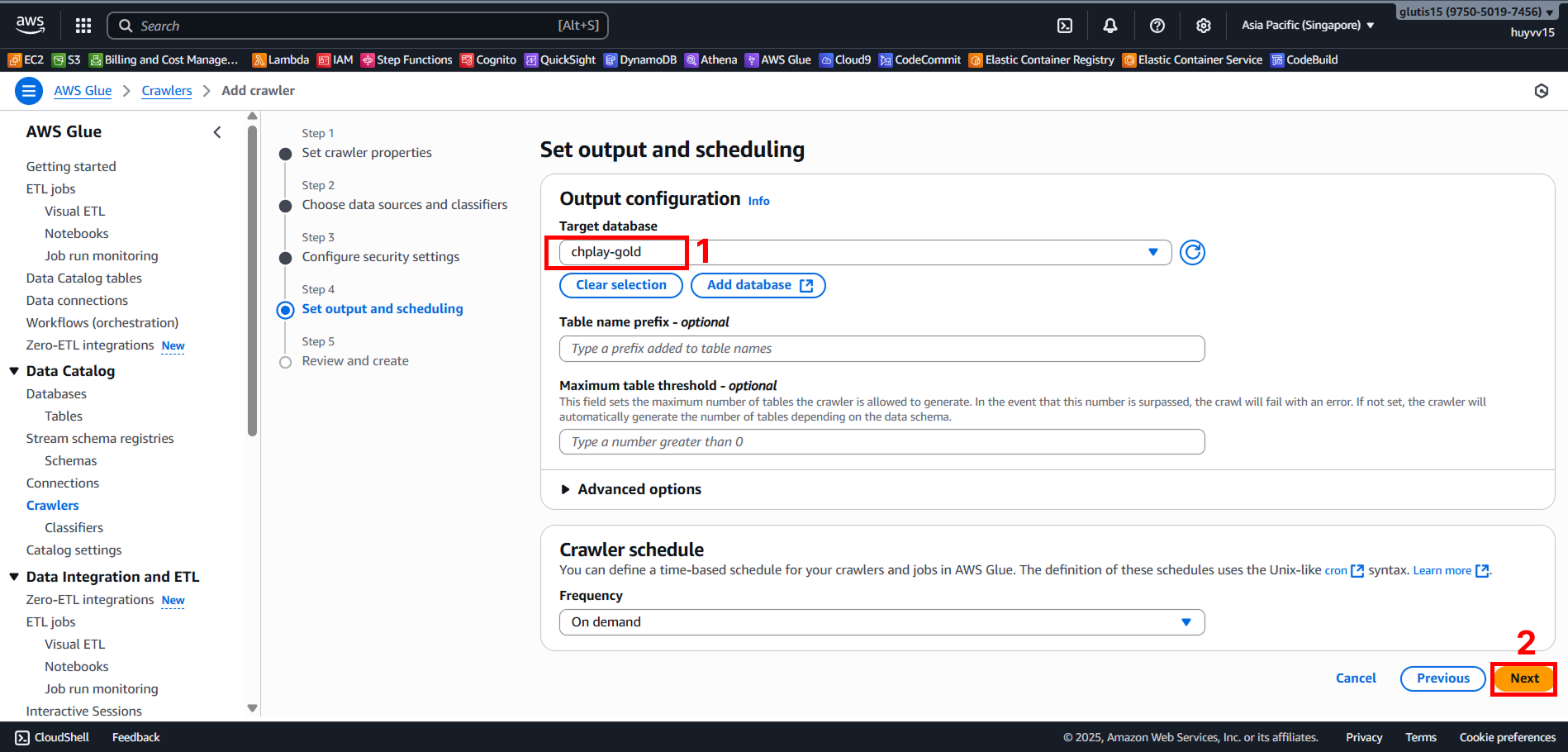Open the AWS services grid menu
1568x752 pixels.
tap(83, 26)
